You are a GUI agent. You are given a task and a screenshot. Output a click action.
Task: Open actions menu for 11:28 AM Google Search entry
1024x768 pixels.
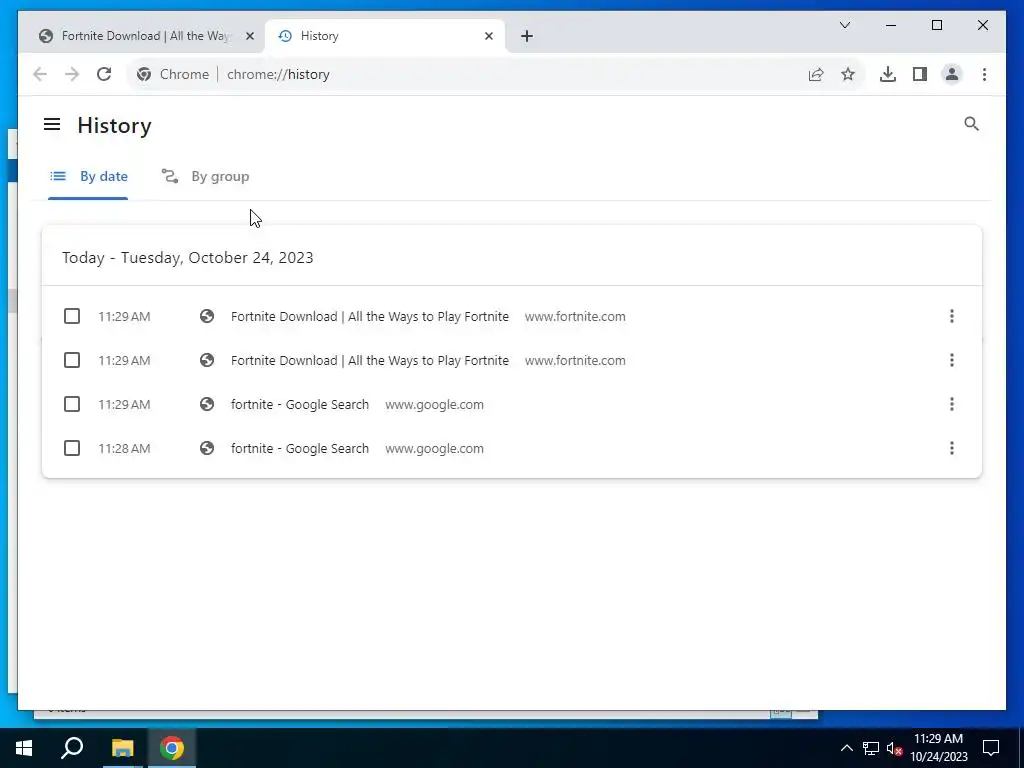pyautogui.click(x=952, y=449)
